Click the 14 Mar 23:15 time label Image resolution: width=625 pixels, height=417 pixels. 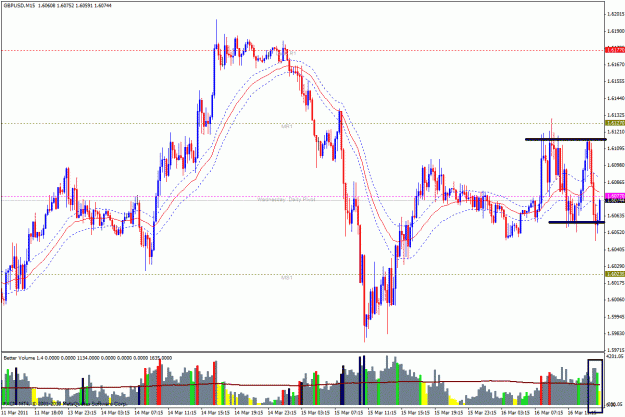[x=283, y=413]
